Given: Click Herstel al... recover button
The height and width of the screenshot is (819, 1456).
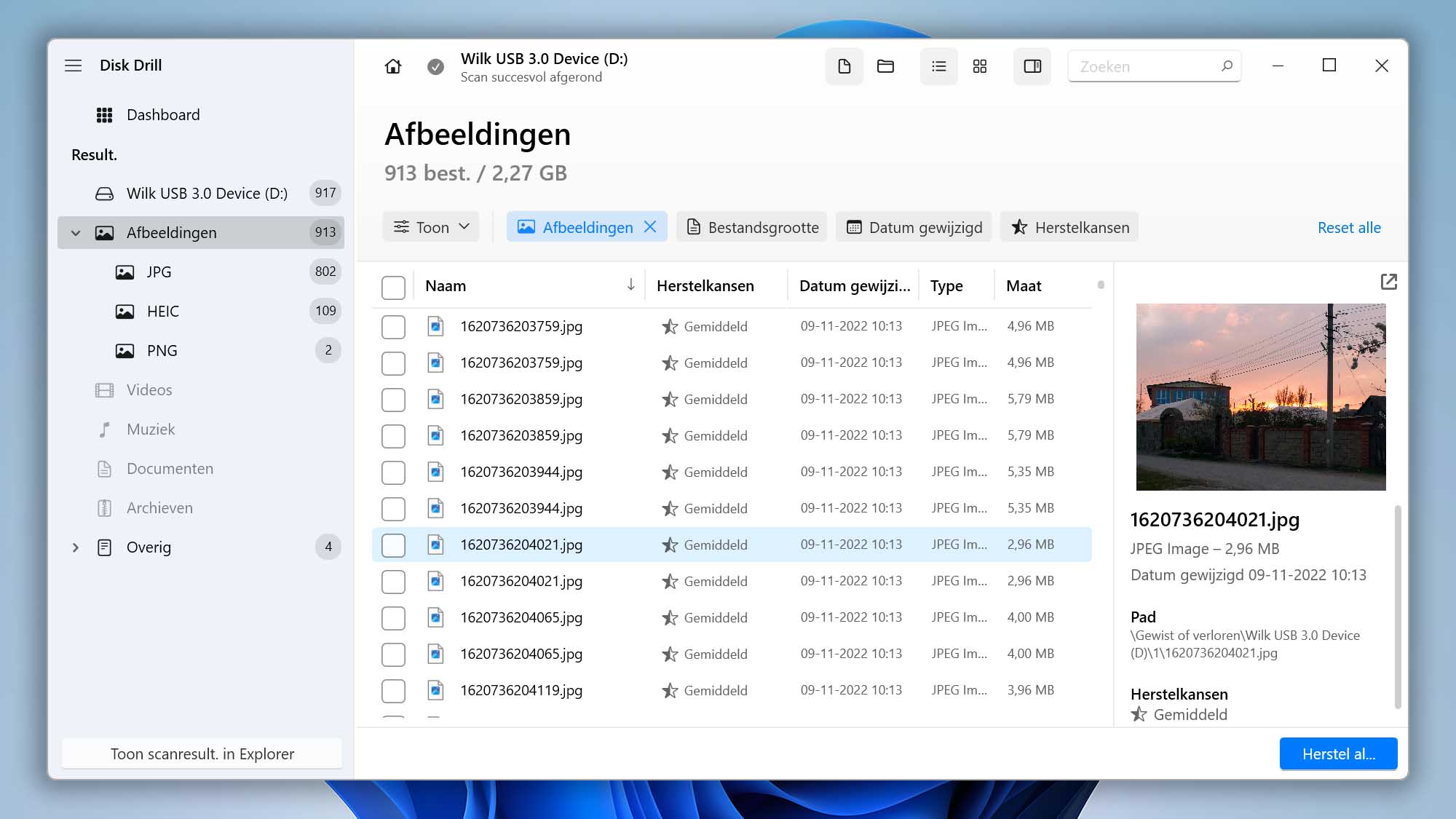Looking at the screenshot, I should click(x=1338, y=754).
